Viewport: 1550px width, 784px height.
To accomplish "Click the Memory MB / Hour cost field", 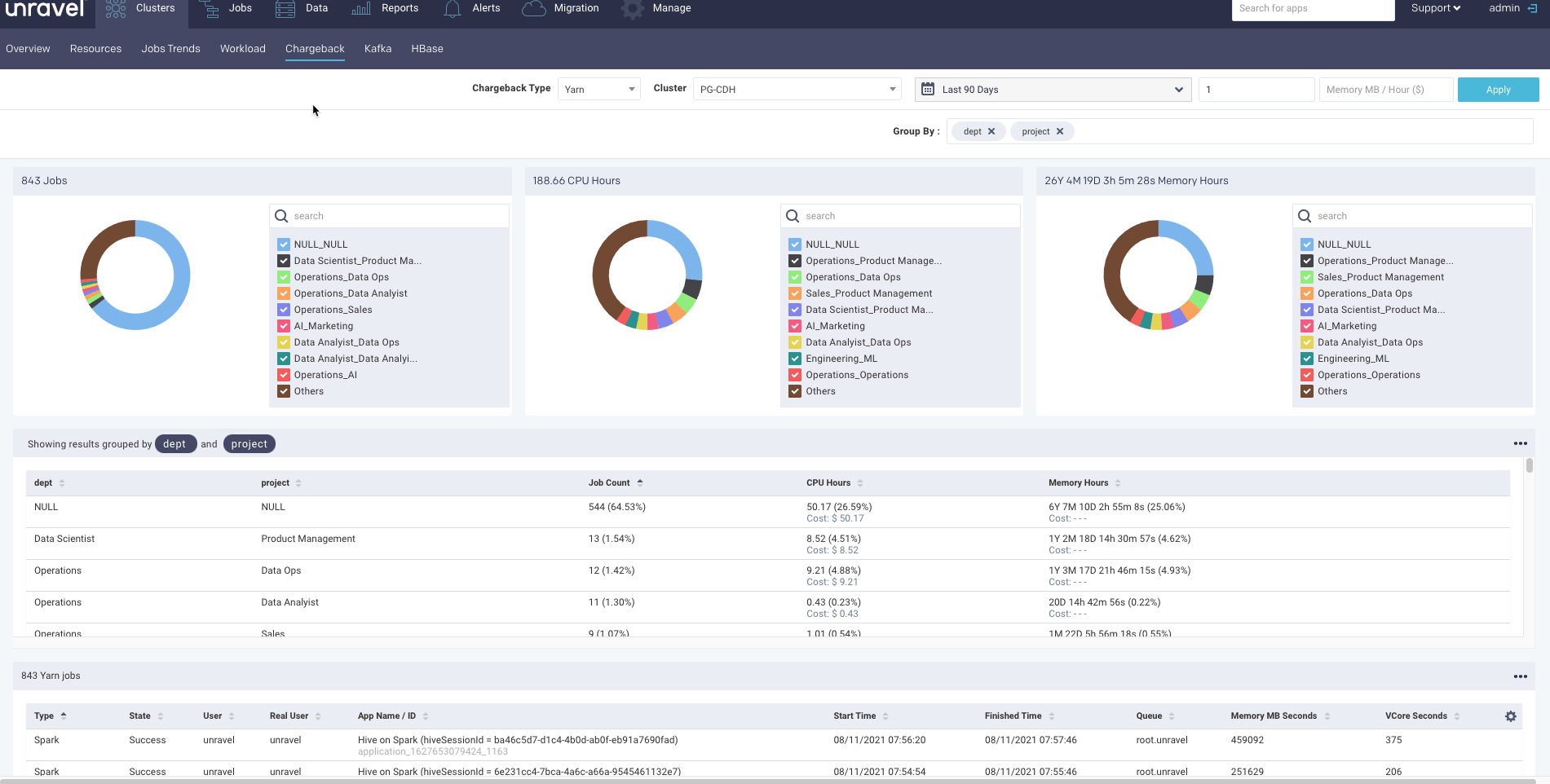I will [x=1386, y=90].
